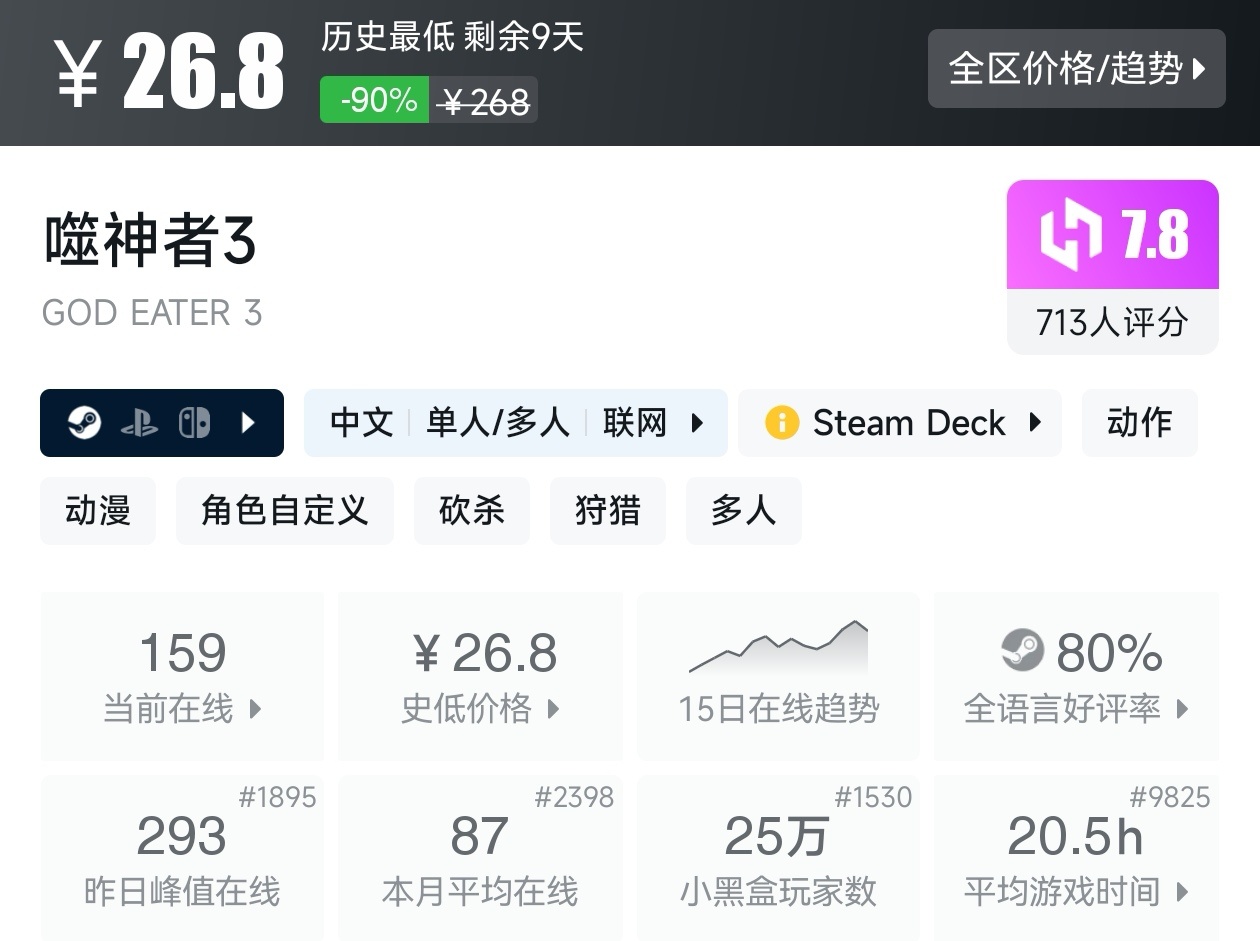The image size is (1260, 941).
Task: Click the Steam platform icon
Action: point(84,423)
